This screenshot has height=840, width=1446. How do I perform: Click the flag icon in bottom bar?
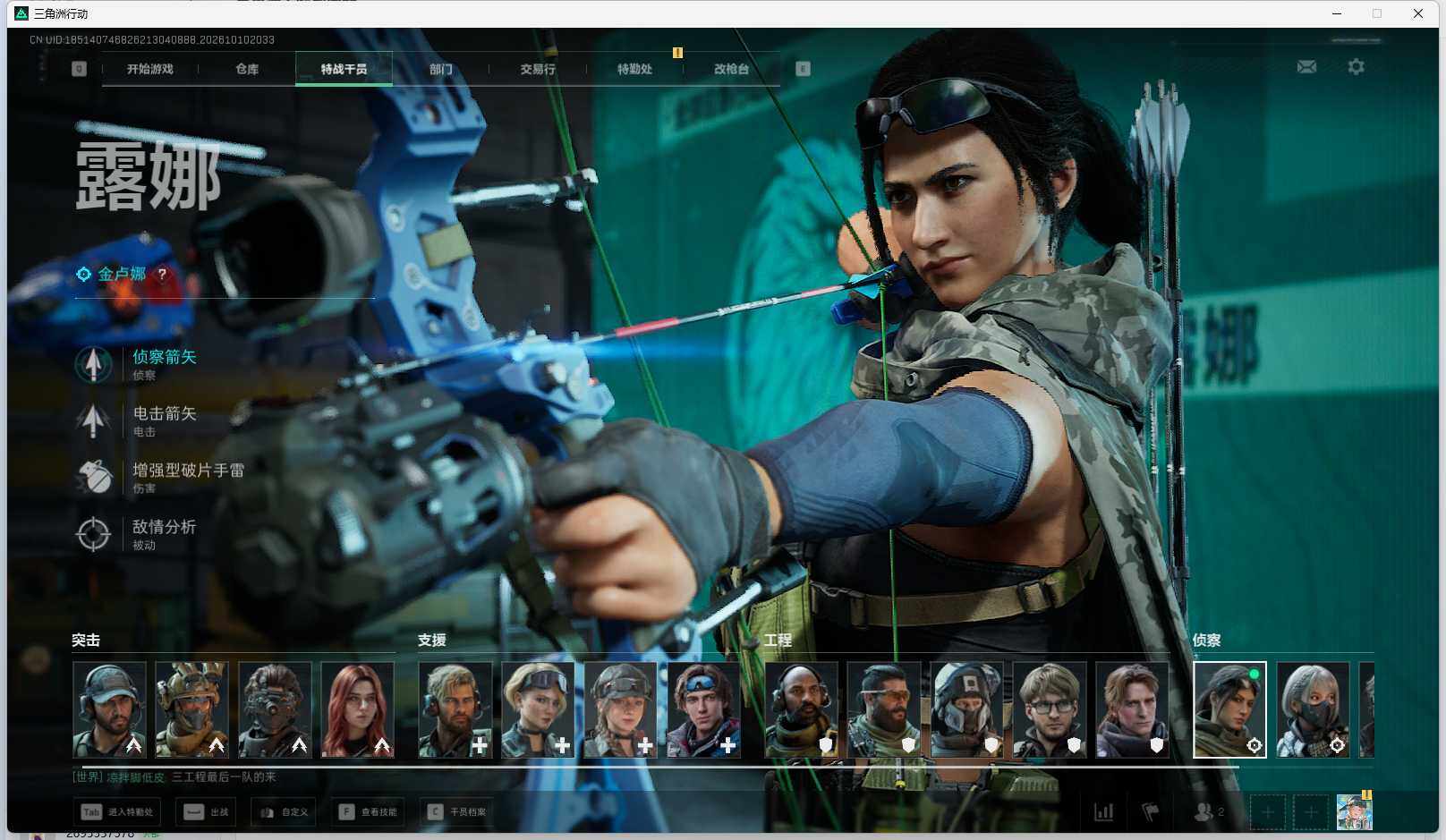[x=1151, y=812]
